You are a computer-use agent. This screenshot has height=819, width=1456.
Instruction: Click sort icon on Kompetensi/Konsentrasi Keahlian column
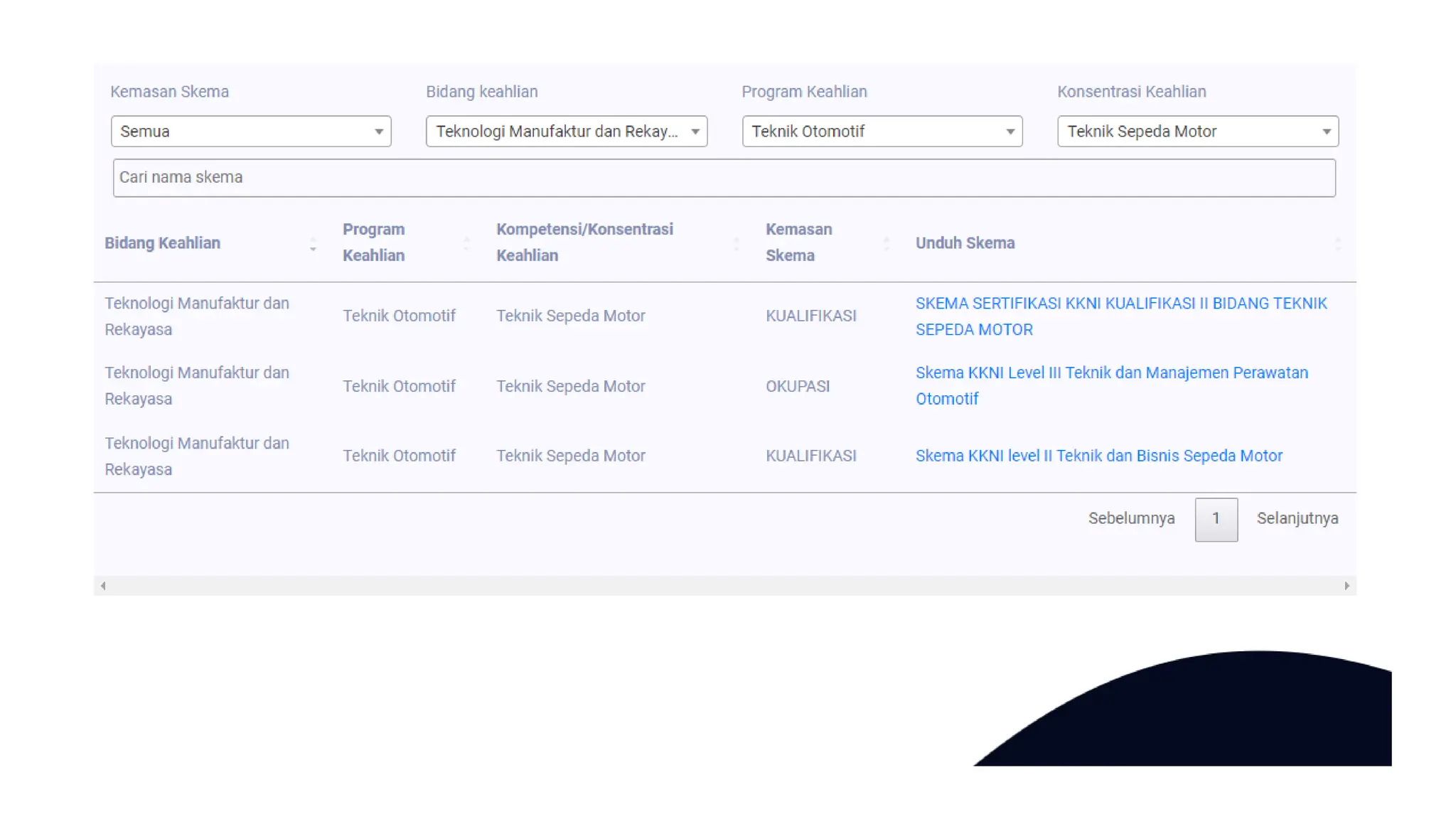click(736, 243)
